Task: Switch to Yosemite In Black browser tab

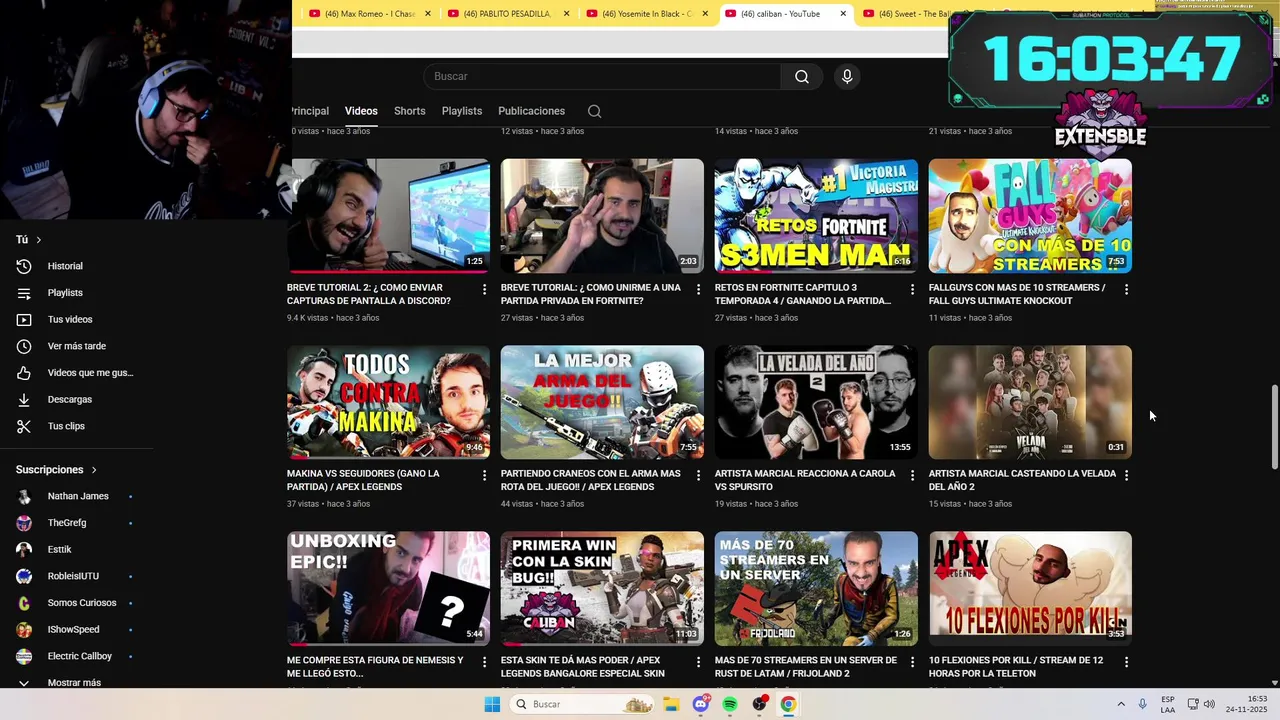Action: click(647, 14)
